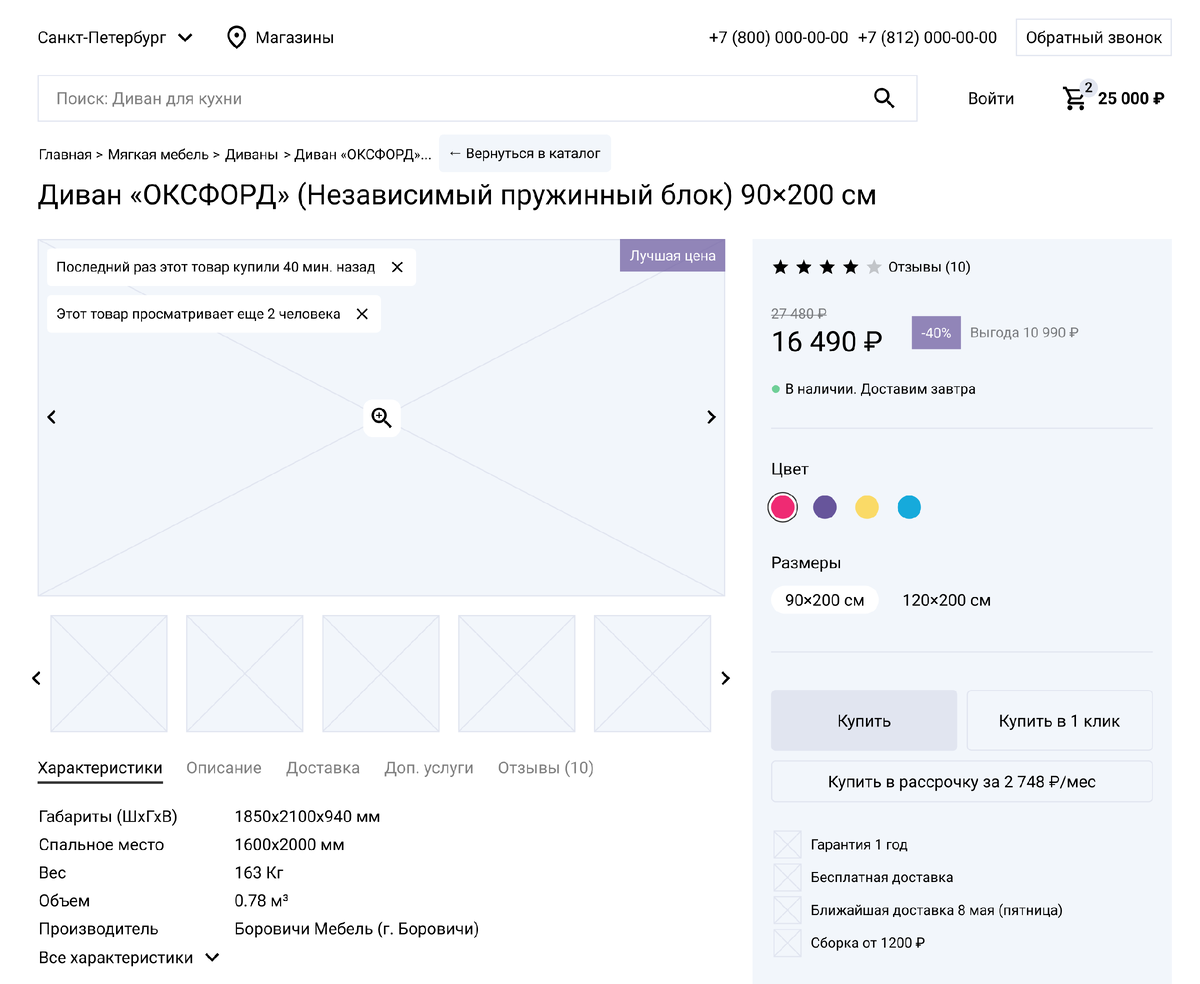This screenshot has width=1200, height=984.
Task: Click the 25 000 ₽ cart total
Action: (1131, 98)
